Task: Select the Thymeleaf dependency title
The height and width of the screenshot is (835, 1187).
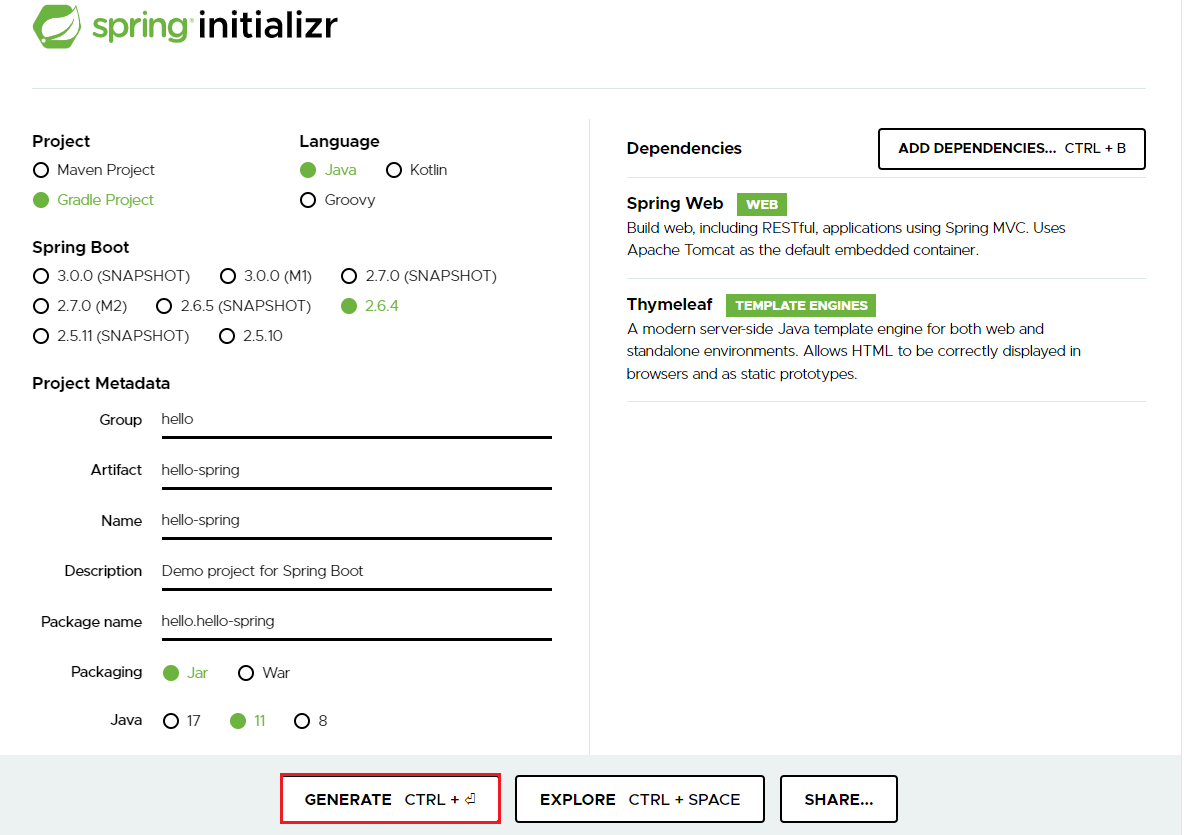Action: tap(669, 304)
